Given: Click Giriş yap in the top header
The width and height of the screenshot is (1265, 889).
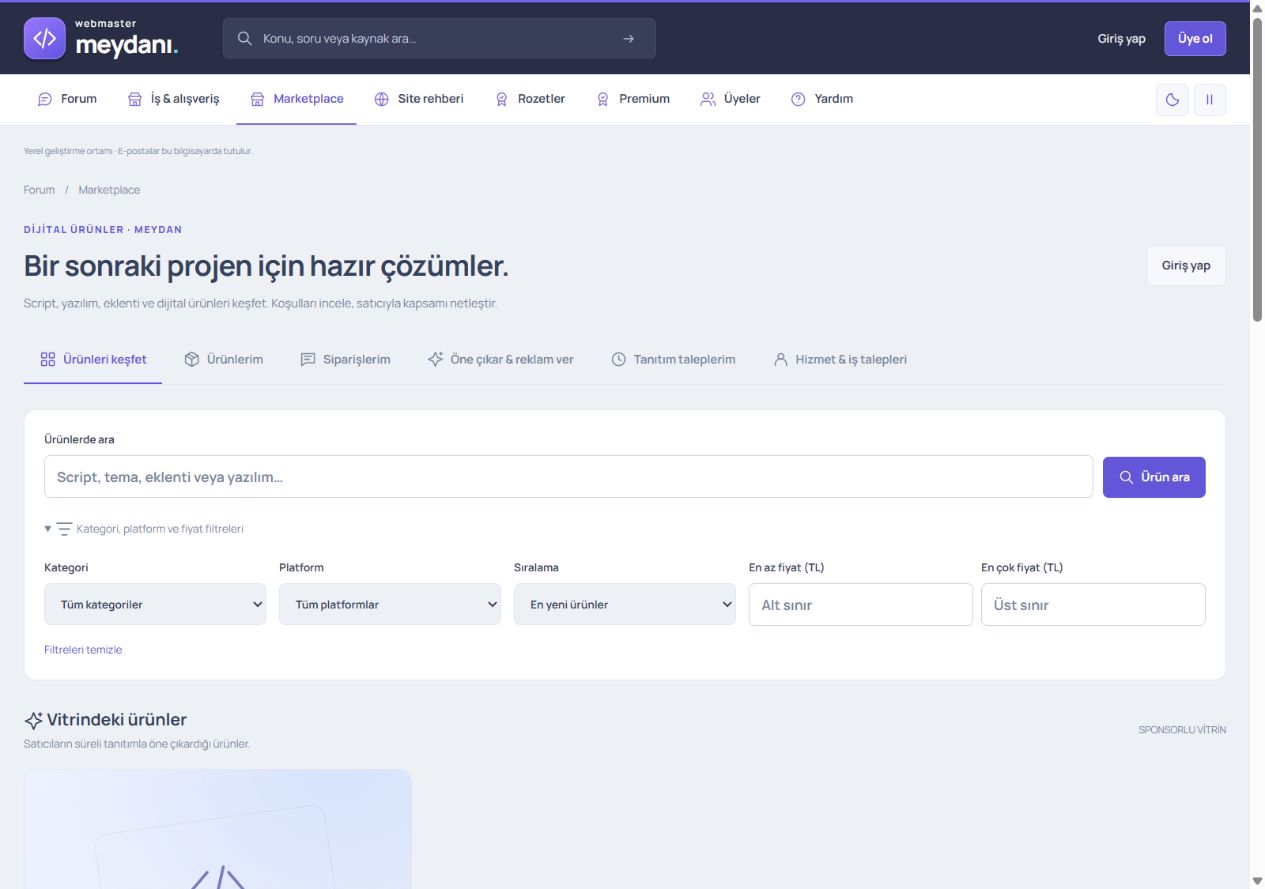Looking at the screenshot, I should pyautogui.click(x=1122, y=39).
